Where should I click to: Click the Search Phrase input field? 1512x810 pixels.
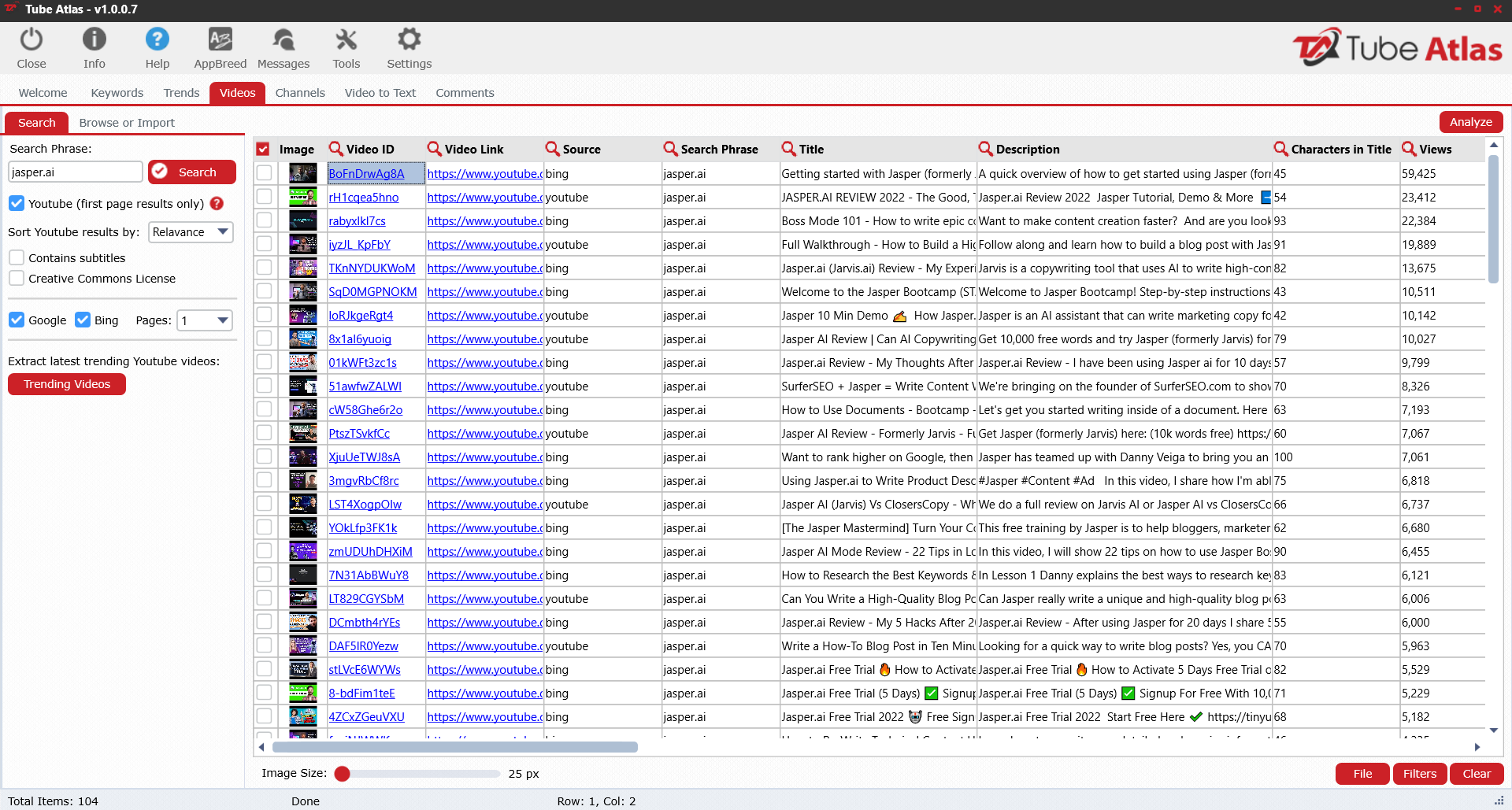coord(76,172)
